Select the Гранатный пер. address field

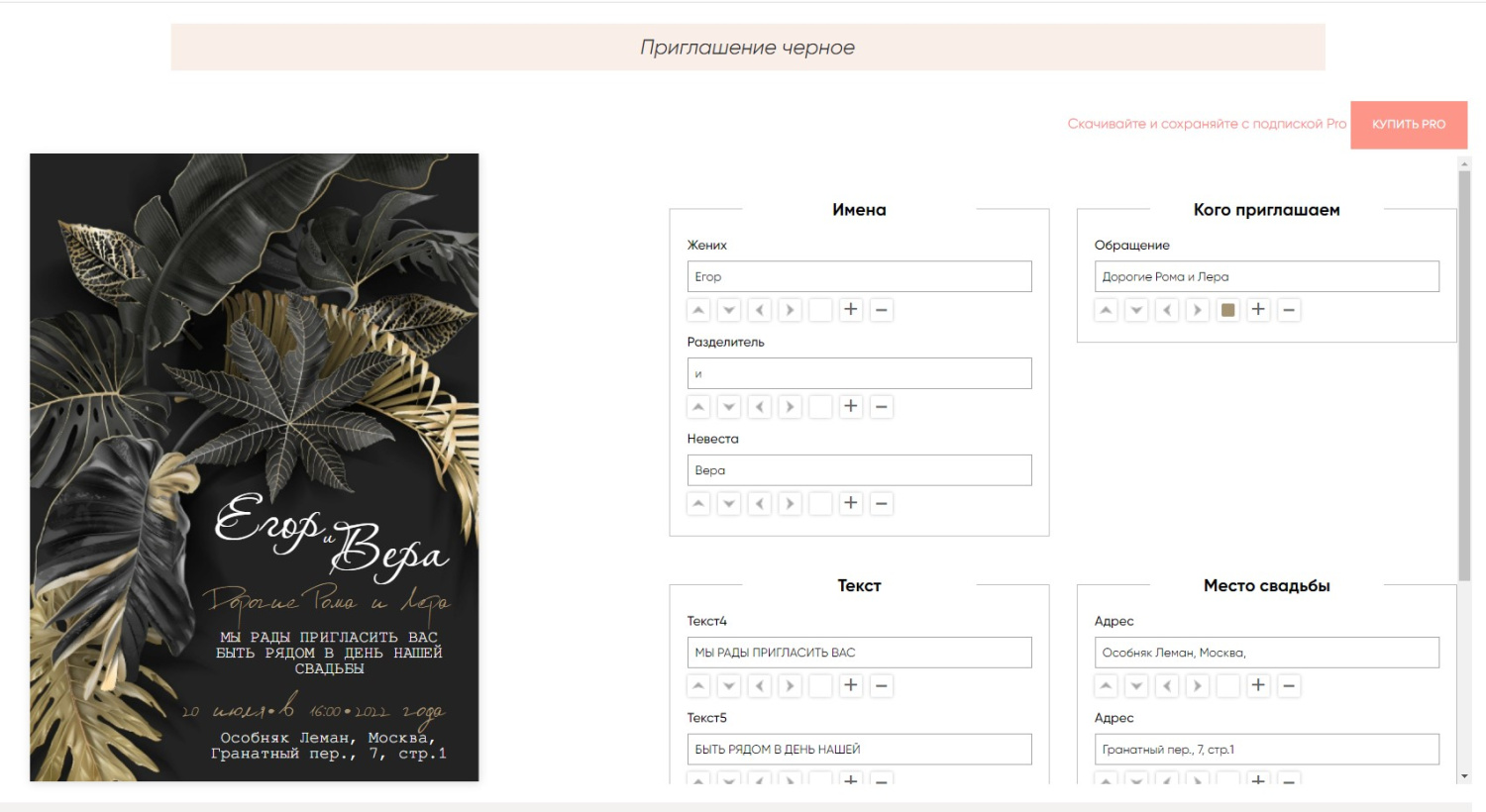pos(1267,750)
